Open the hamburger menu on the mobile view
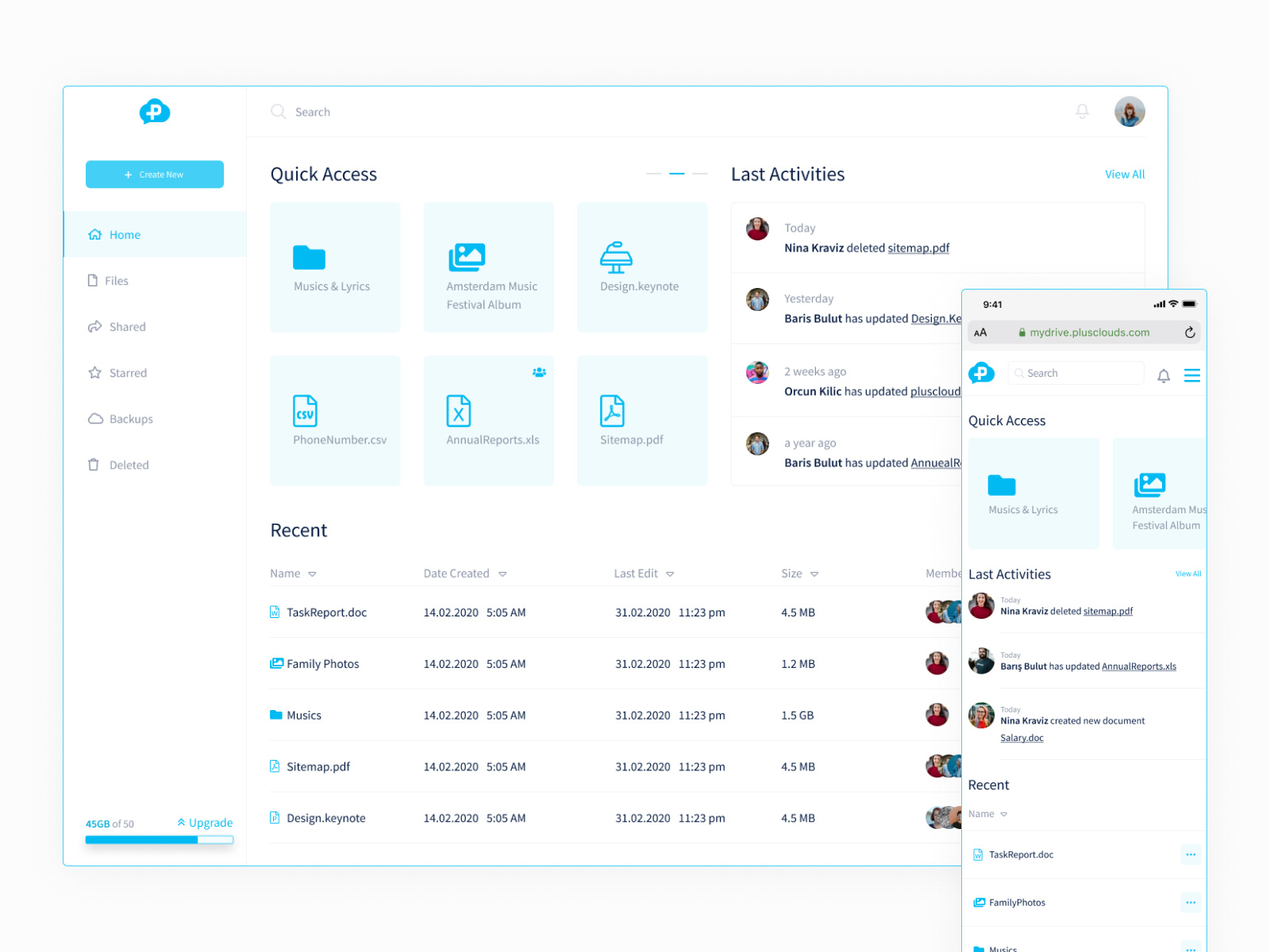Screen dimensions: 1270x952 1192,376
